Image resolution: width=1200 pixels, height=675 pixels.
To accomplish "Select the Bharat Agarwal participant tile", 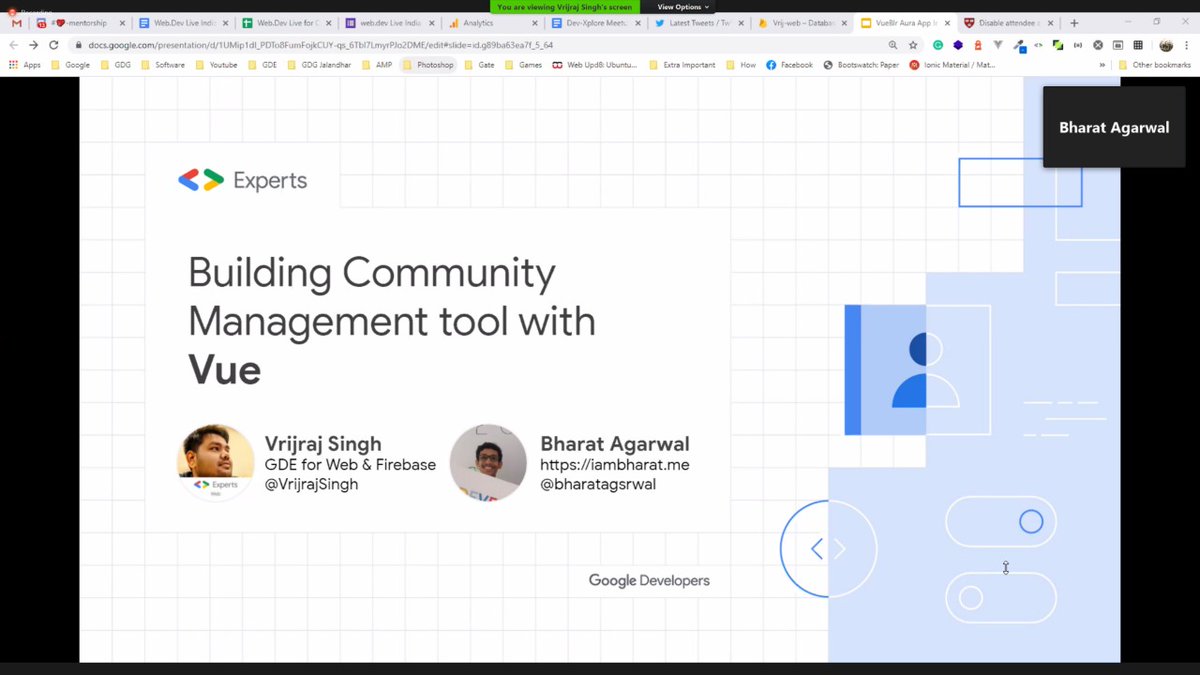I will [1113, 127].
